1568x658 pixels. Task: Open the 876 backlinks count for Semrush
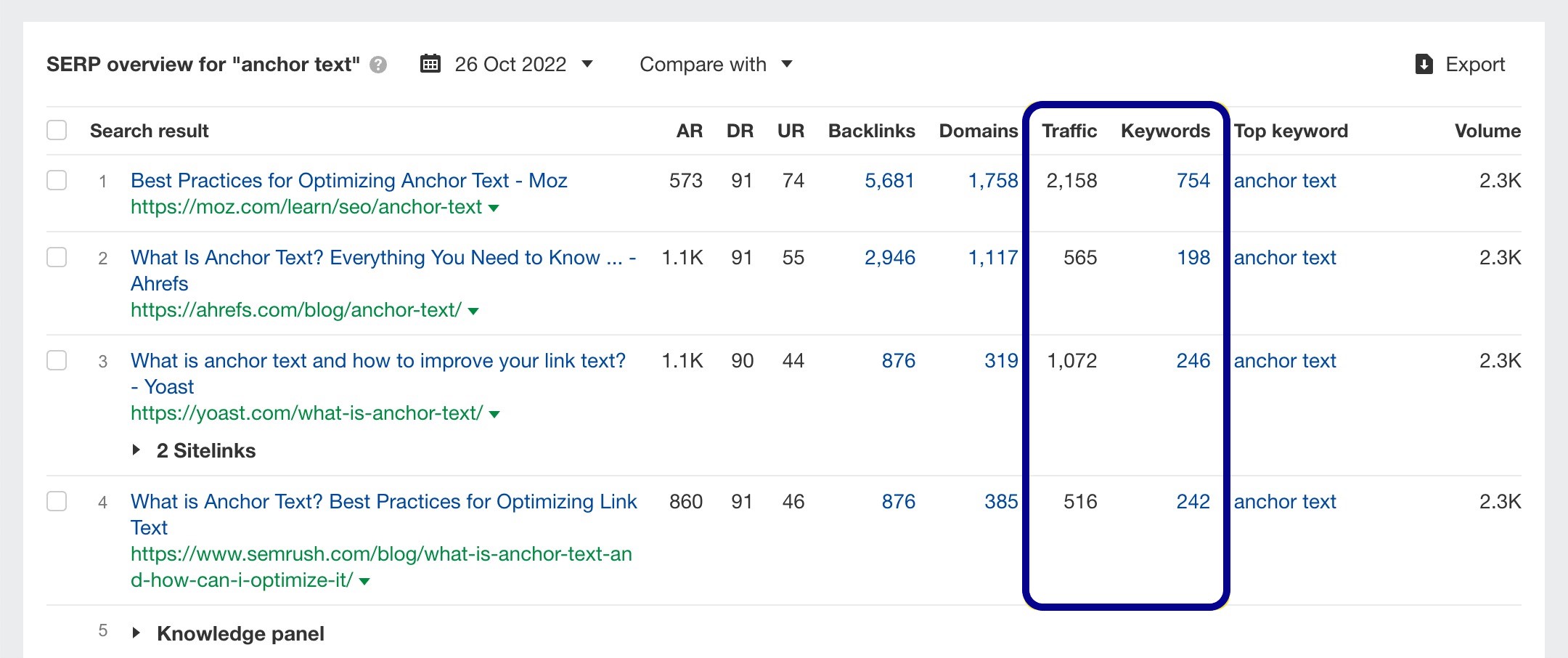899,501
